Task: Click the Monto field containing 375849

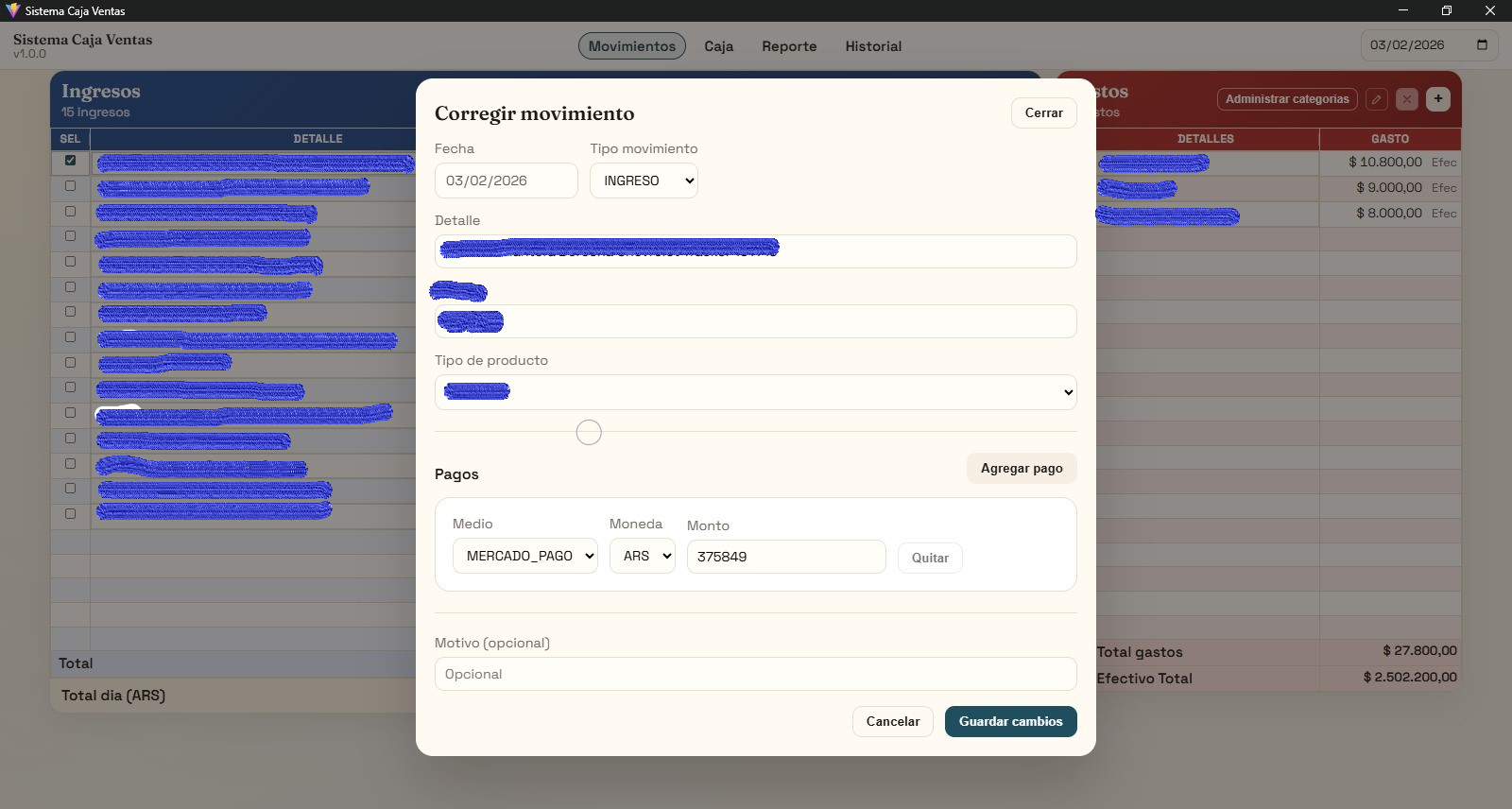Action: tap(785, 557)
